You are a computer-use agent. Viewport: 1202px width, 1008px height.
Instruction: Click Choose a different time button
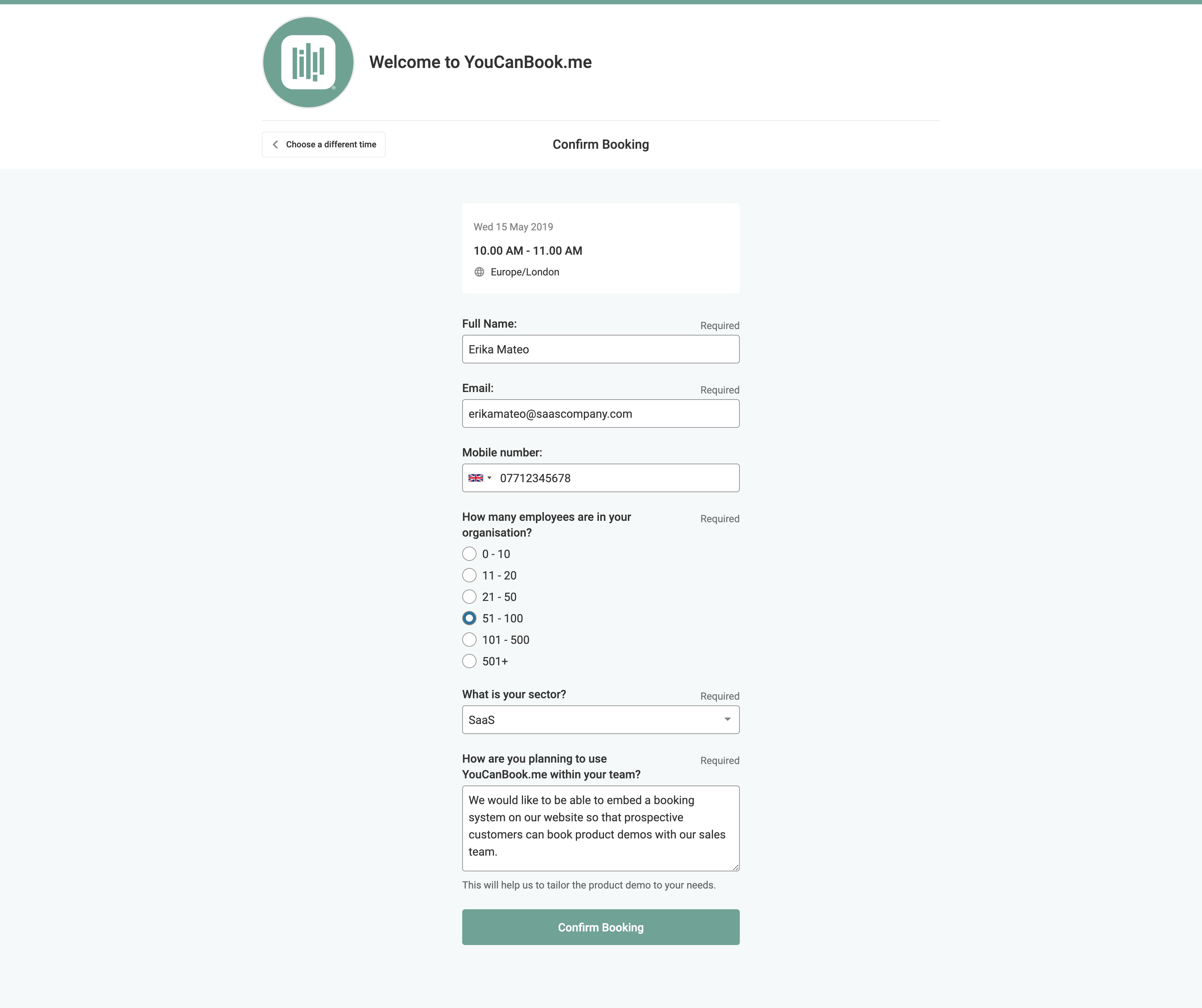tap(324, 145)
